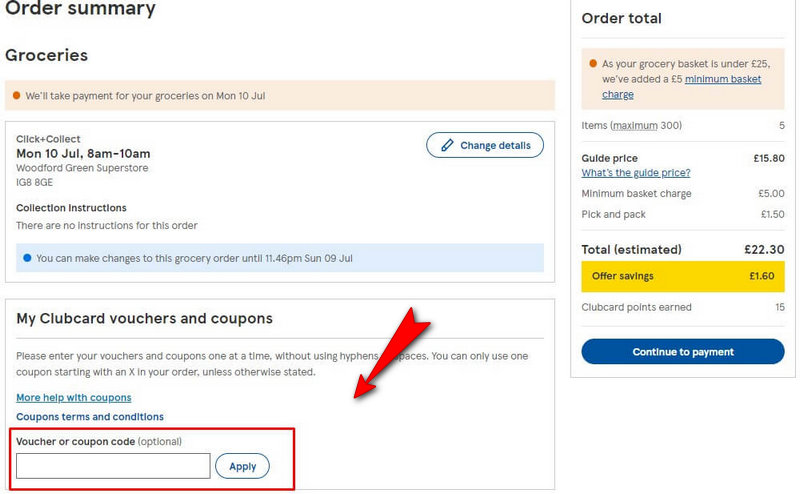Click the Order summary heading
Screen dimensions: 800x494
pos(80,10)
